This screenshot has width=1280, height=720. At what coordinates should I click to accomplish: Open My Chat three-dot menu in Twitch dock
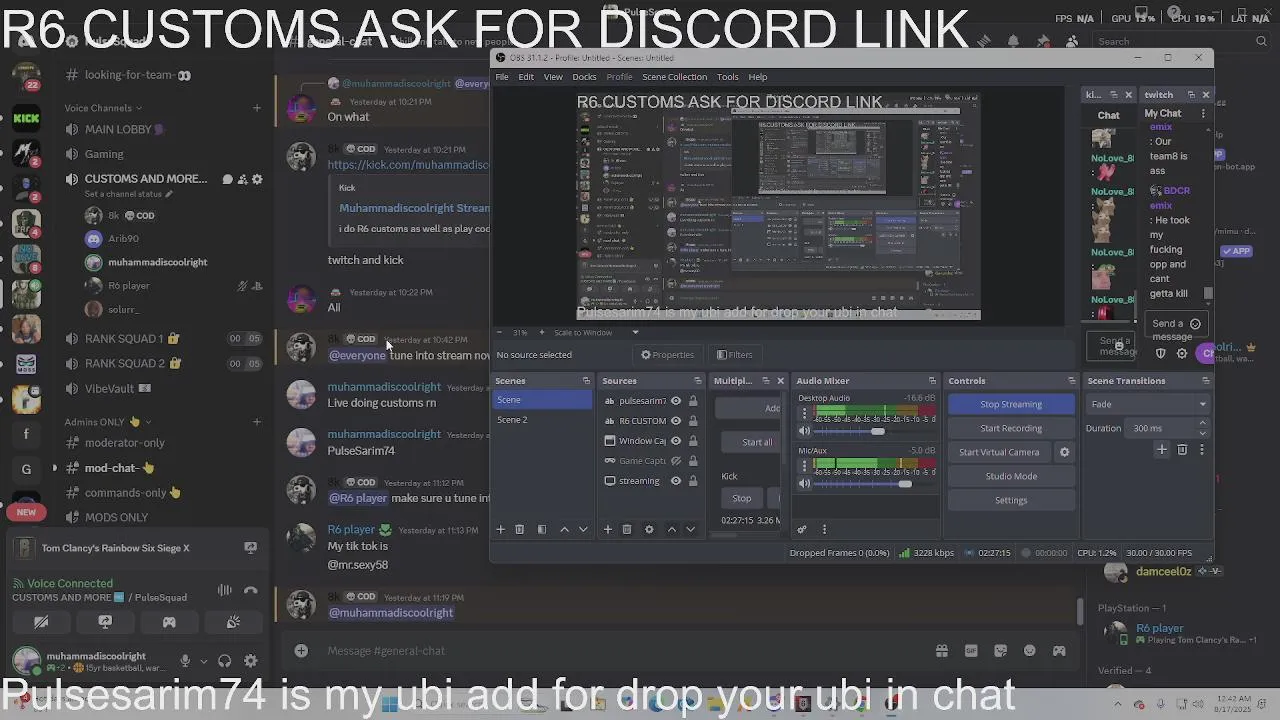(1203, 114)
